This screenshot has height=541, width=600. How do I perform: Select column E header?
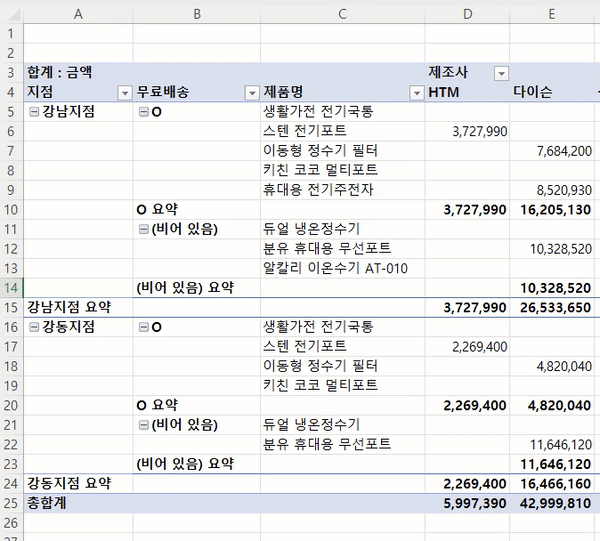tap(551, 15)
